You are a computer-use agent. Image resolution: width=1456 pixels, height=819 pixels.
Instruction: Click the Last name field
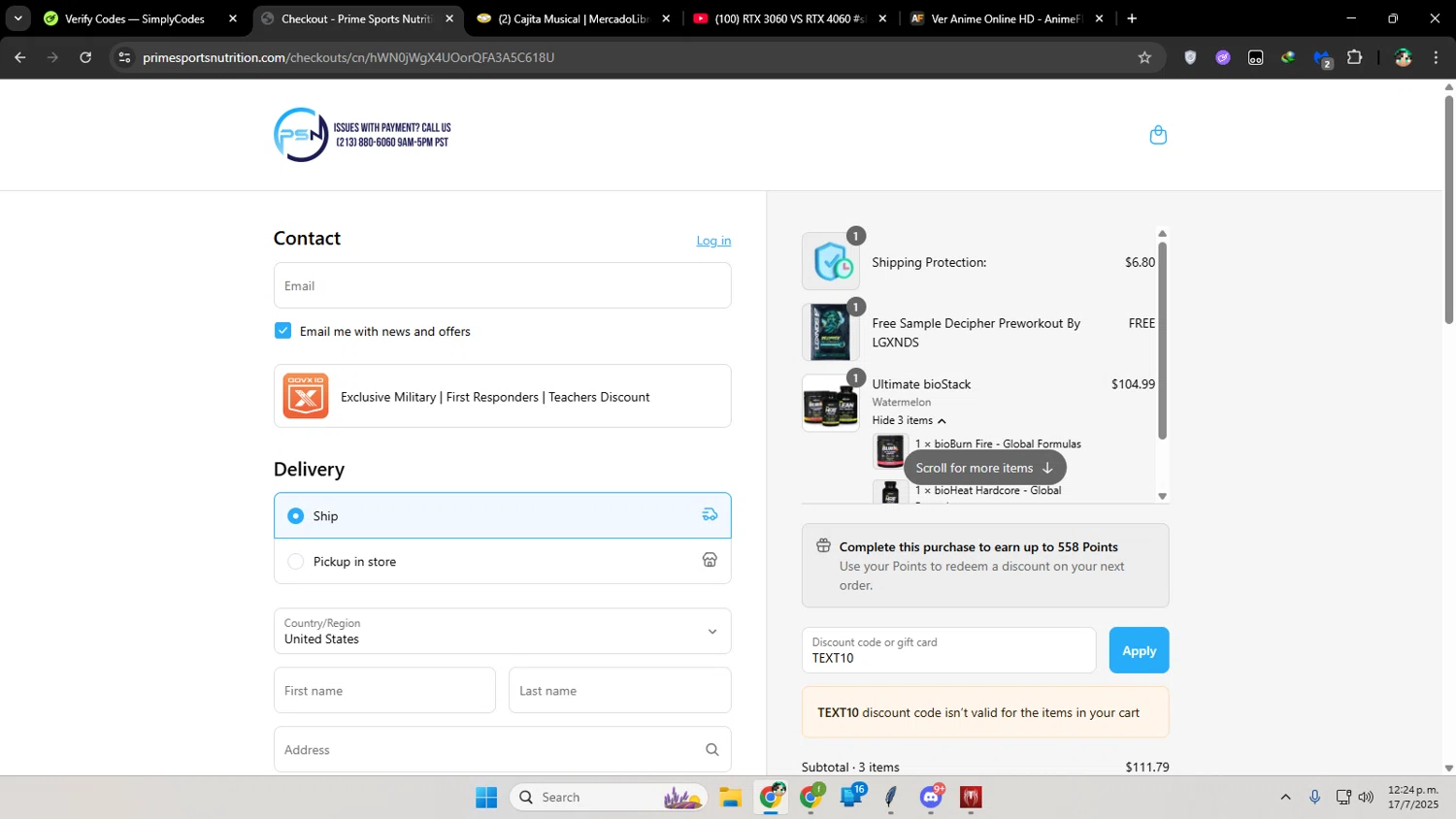click(x=619, y=690)
